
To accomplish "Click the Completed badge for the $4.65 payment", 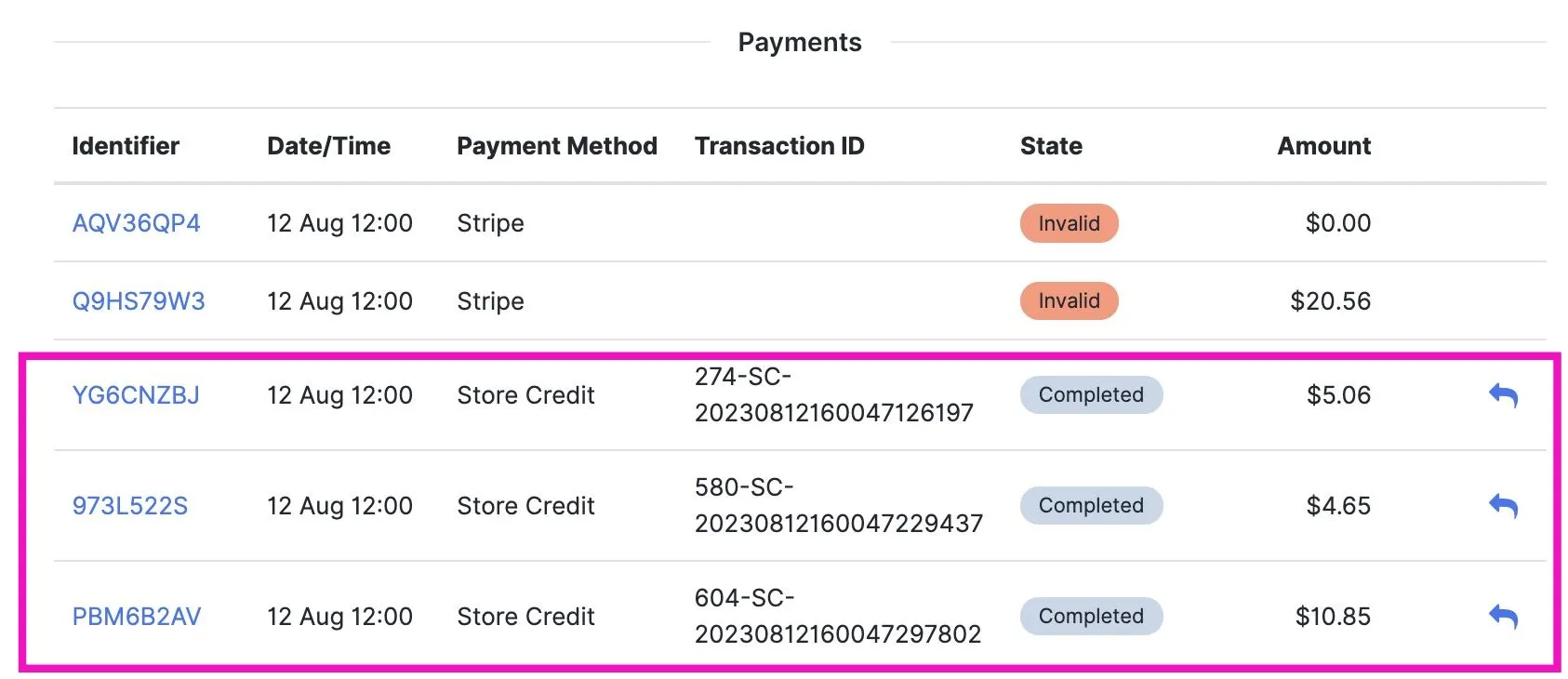I will coord(1091,506).
